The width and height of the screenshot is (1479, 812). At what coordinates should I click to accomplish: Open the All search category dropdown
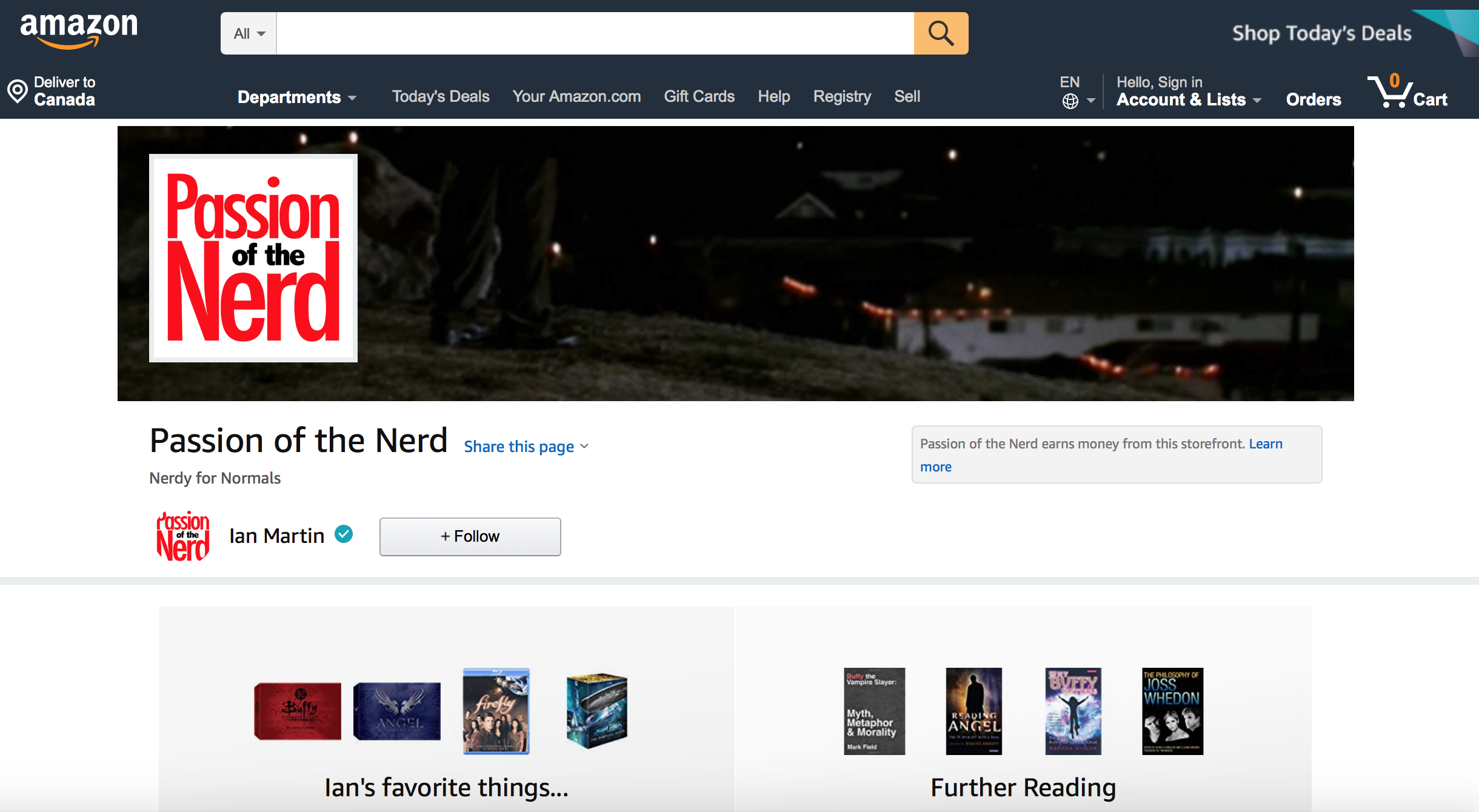click(249, 33)
